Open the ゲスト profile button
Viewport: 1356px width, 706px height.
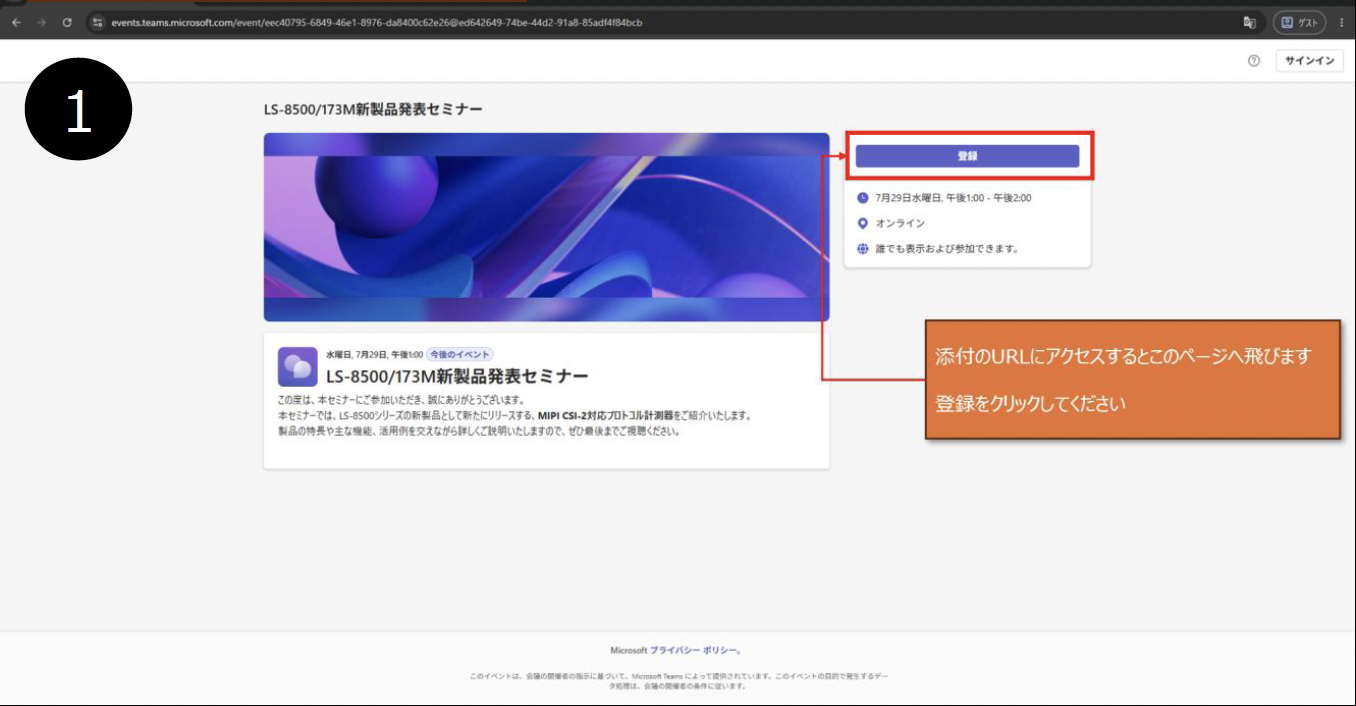[1299, 22]
